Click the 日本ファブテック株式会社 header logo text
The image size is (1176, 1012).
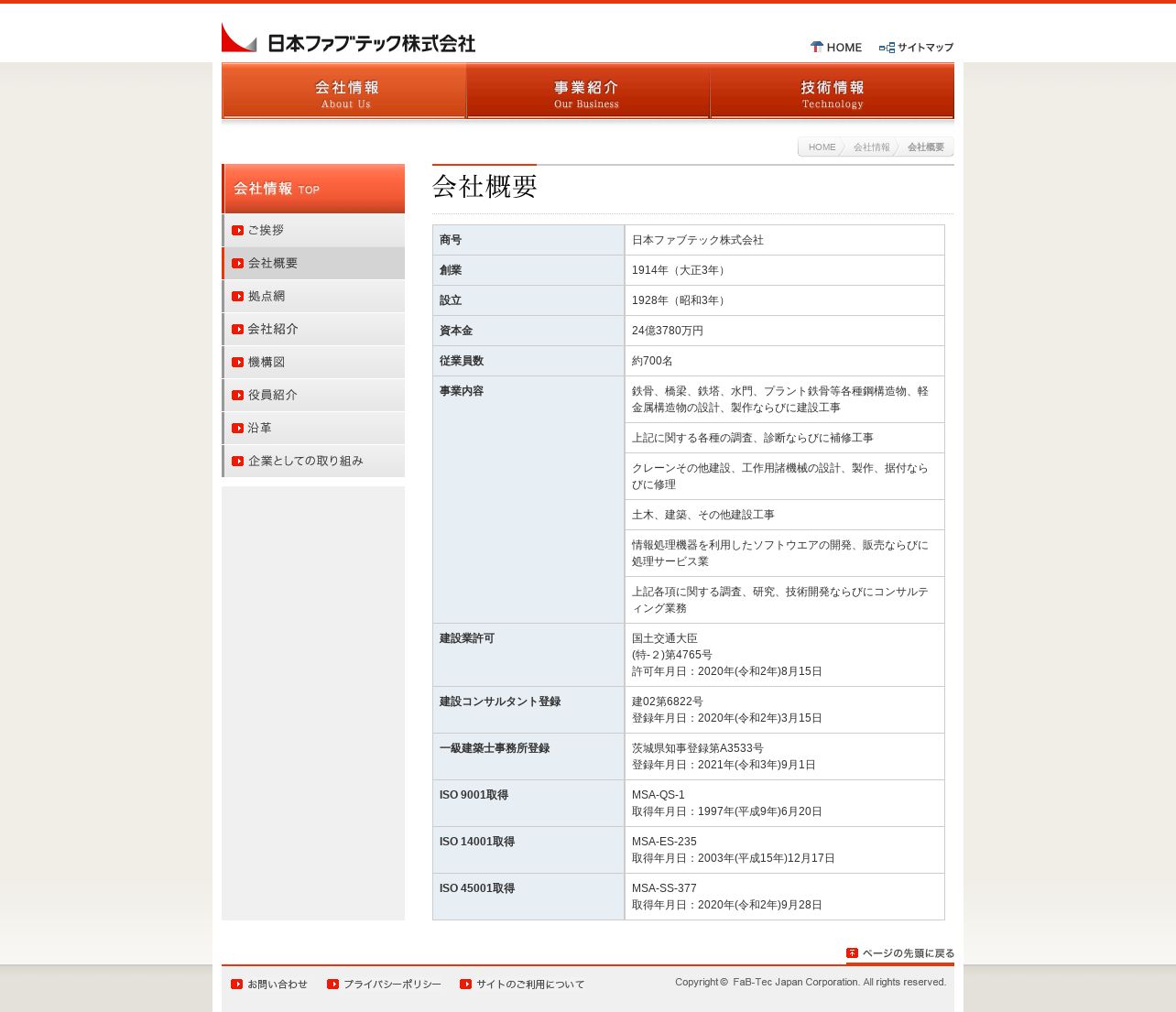pos(371,43)
